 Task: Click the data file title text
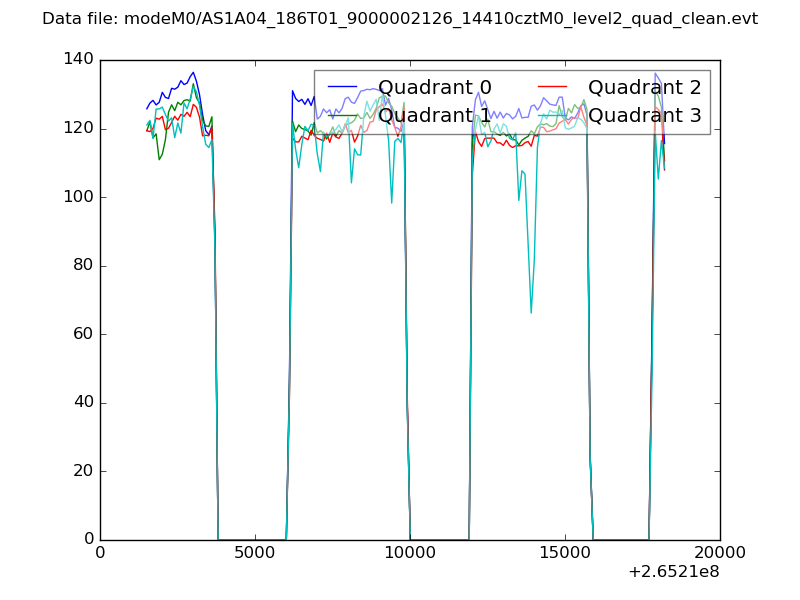click(400, 19)
